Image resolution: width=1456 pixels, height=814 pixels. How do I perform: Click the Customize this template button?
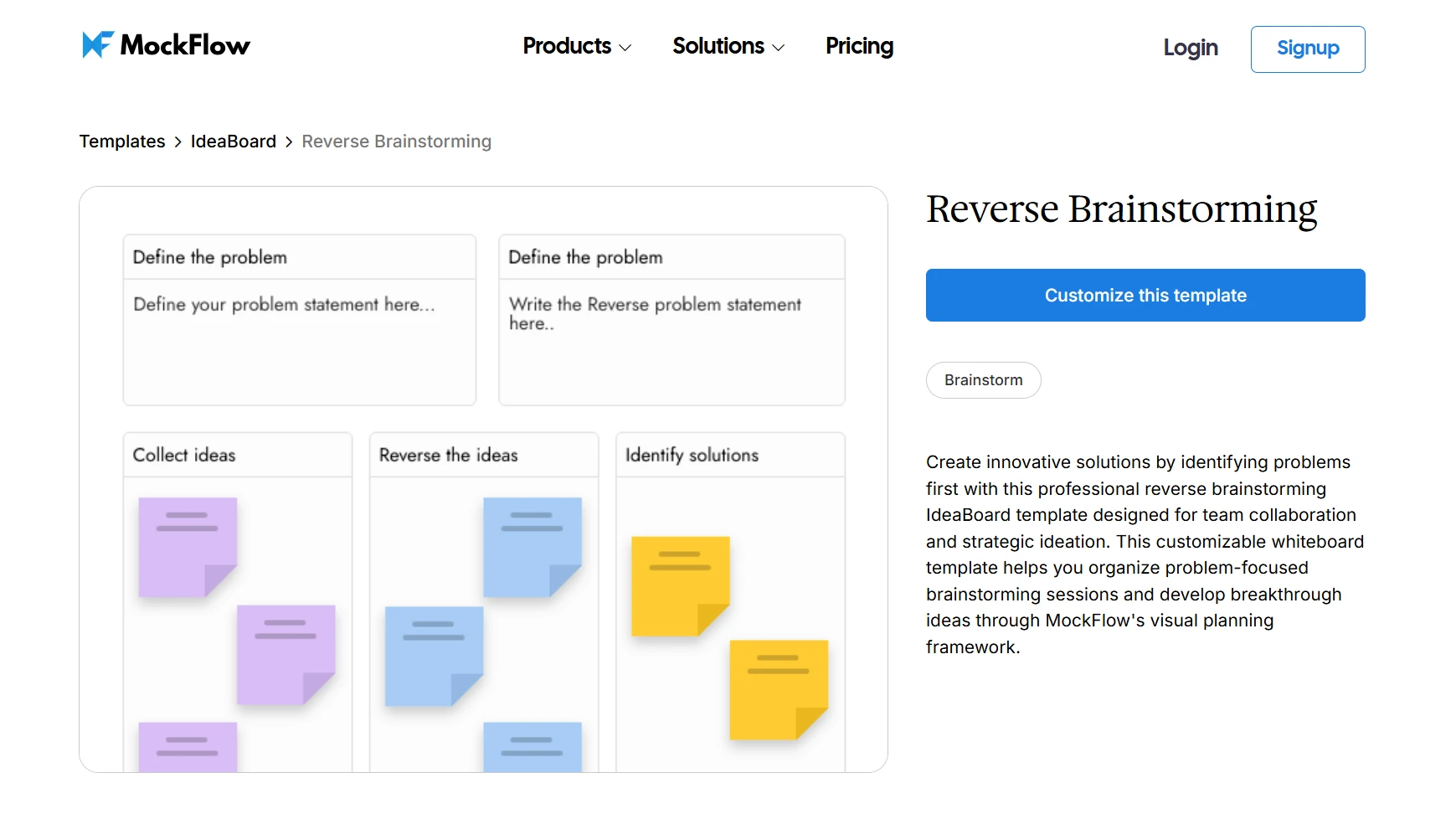(x=1145, y=295)
